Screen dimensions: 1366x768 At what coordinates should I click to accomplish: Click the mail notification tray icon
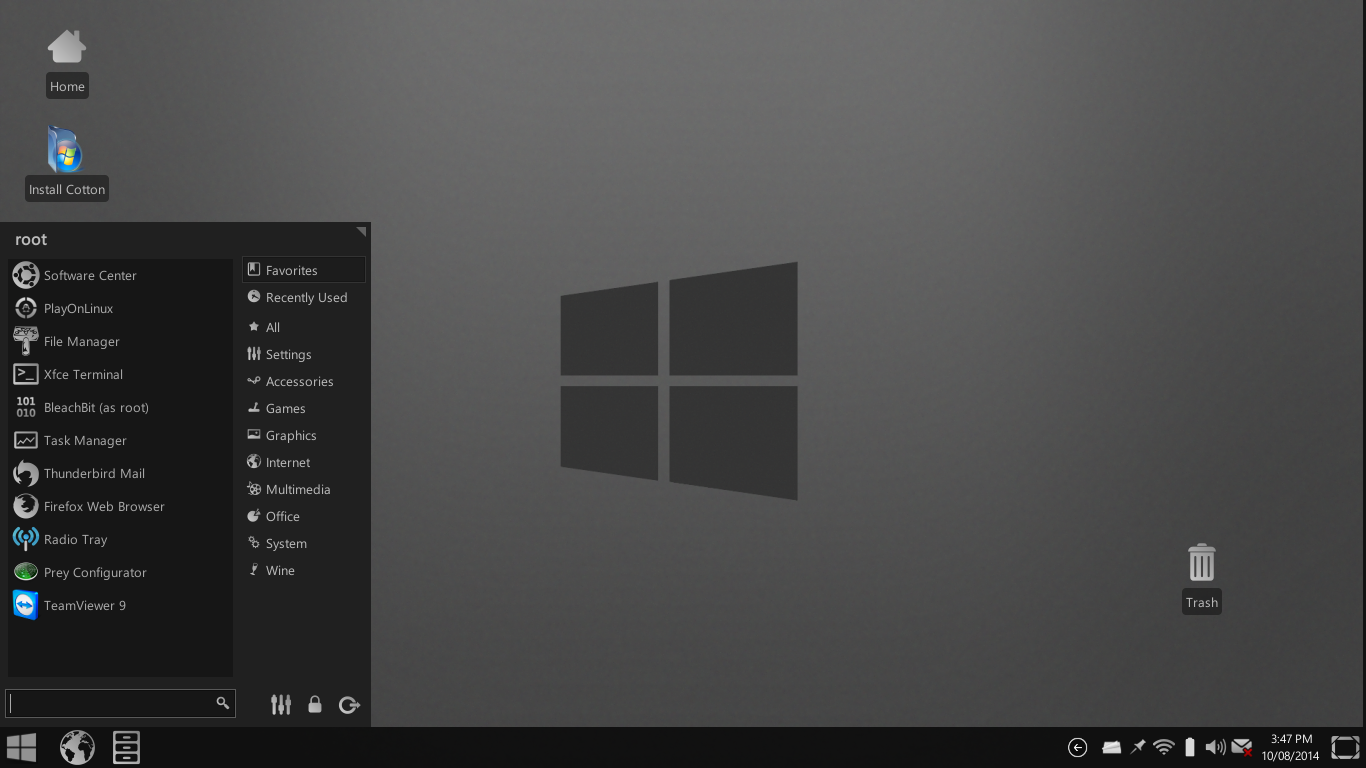click(1242, 747)
